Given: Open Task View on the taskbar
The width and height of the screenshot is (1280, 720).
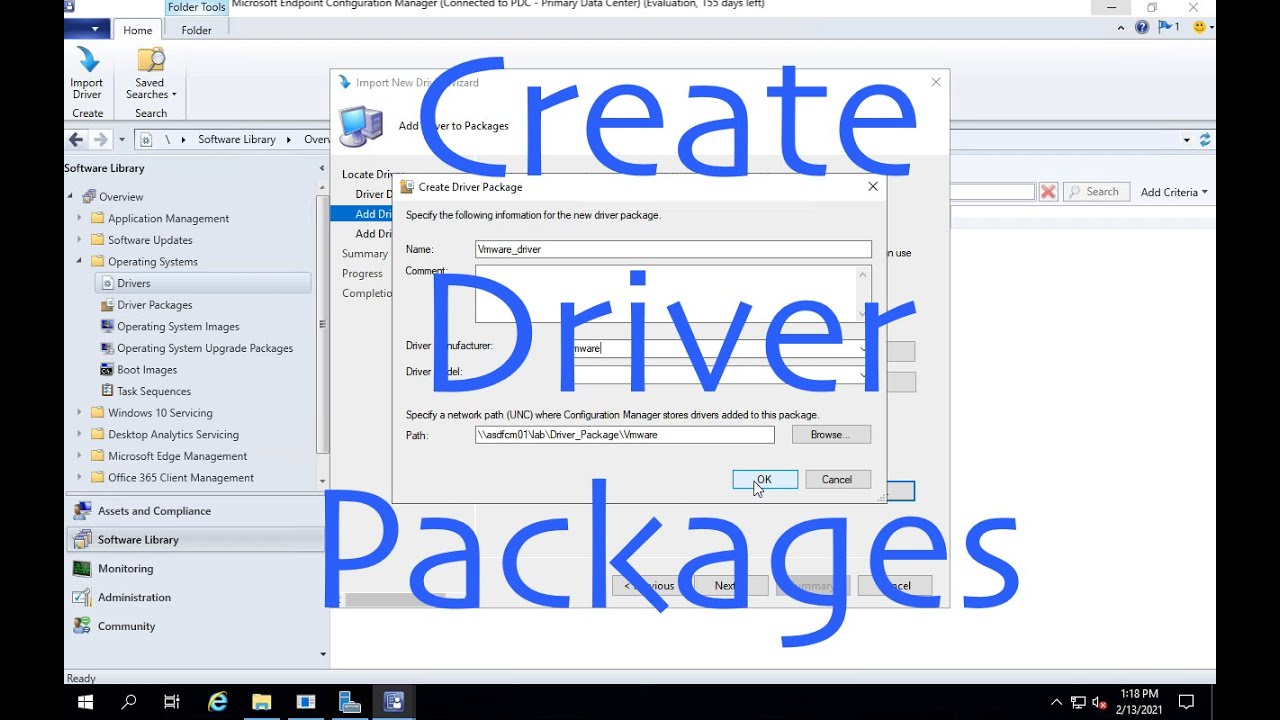Looking at the screenshot, I should (x=171, y=702).
